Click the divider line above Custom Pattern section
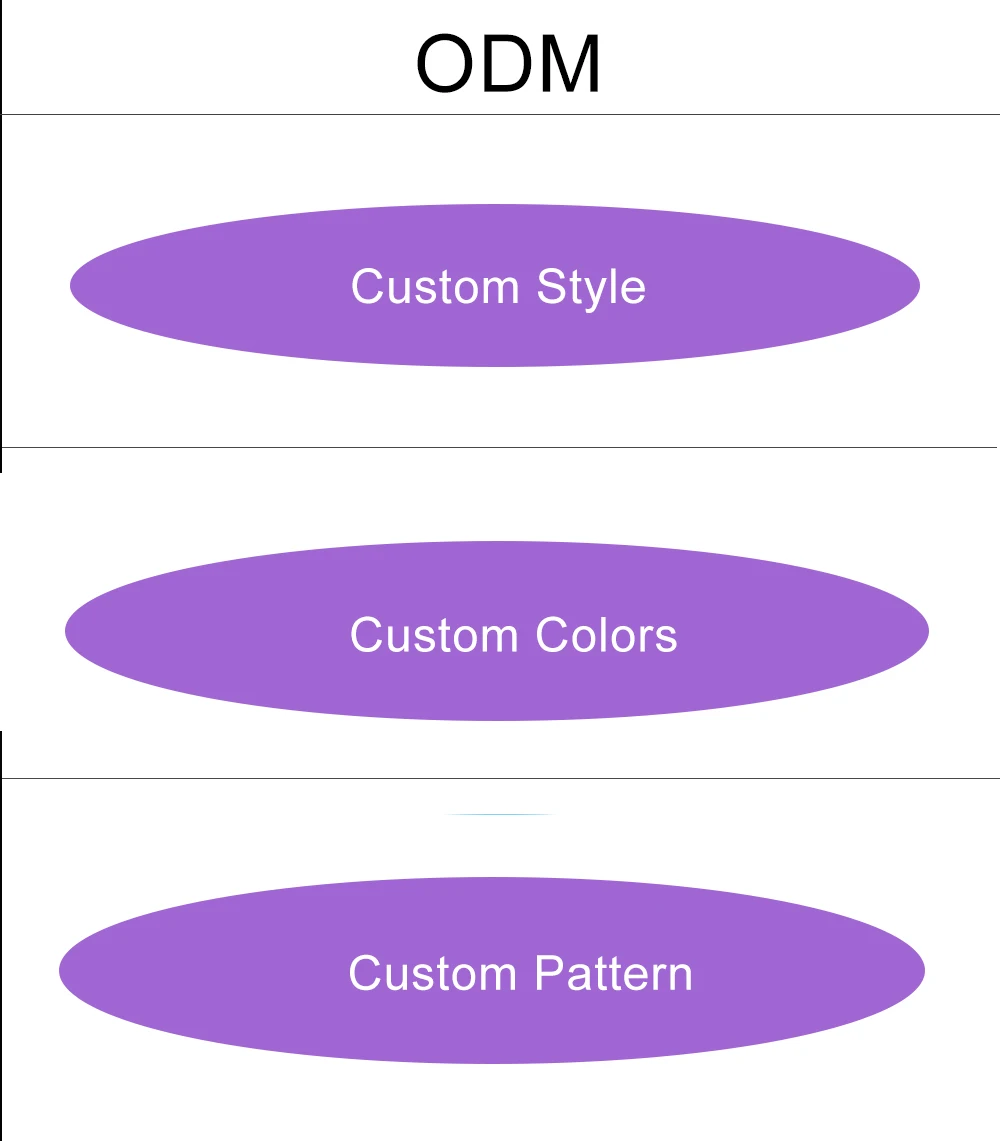This screenshot has width=1000, height=1141. (x=500, y=778)
